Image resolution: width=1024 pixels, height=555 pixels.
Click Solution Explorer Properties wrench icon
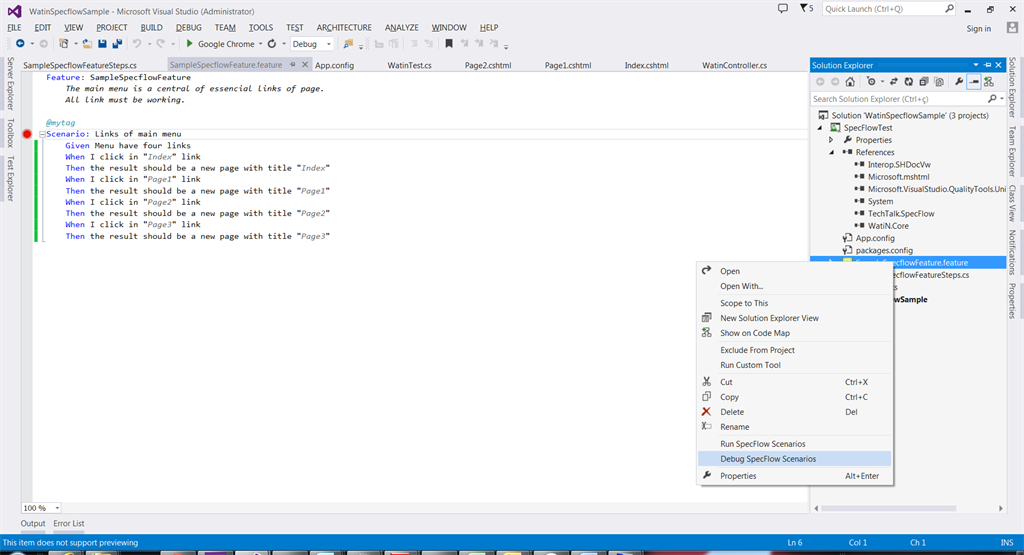point(959,82)
